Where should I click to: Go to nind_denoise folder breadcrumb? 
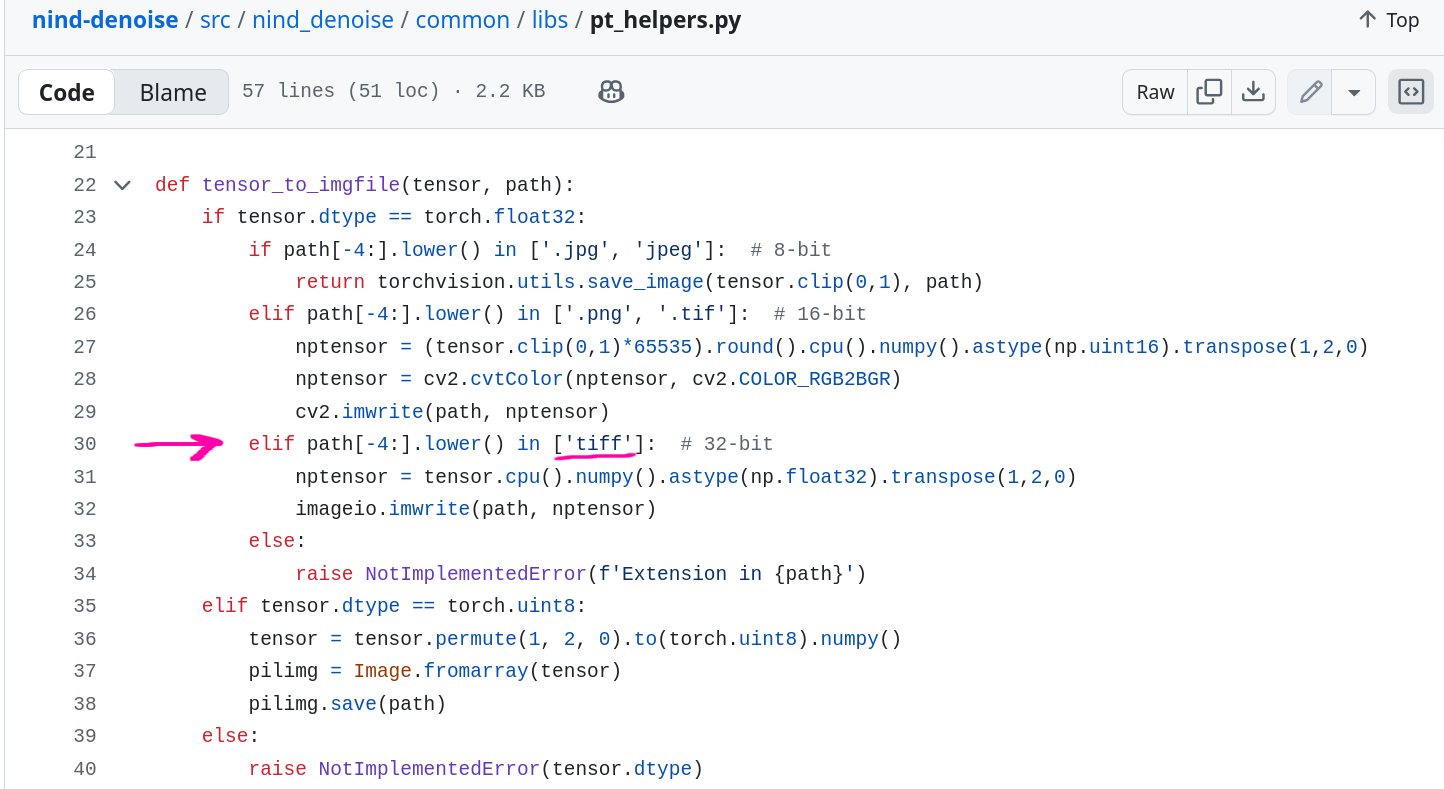pos(323,20)
